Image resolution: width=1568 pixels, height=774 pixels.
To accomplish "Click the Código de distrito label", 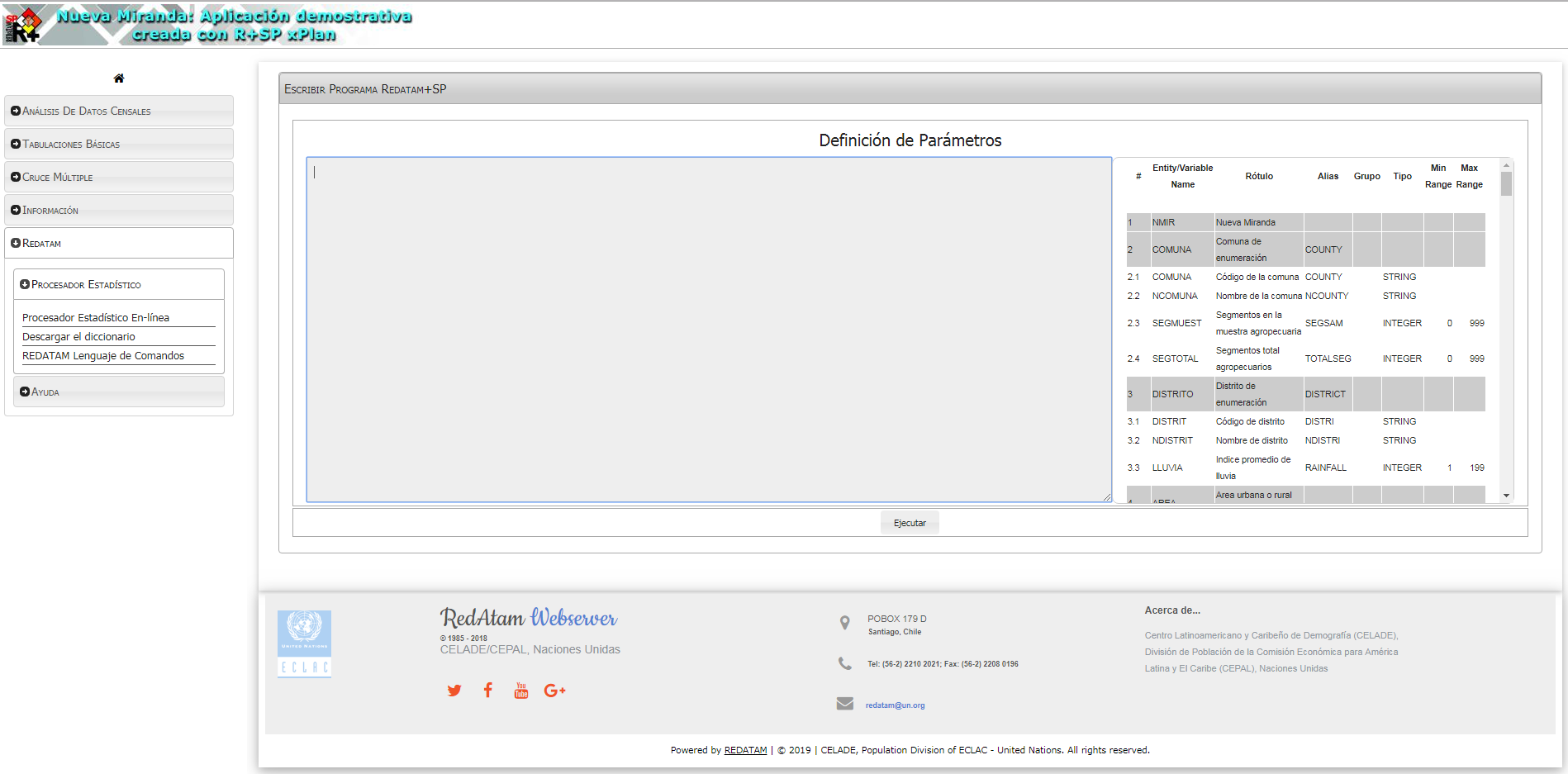I will [1250, 421].
